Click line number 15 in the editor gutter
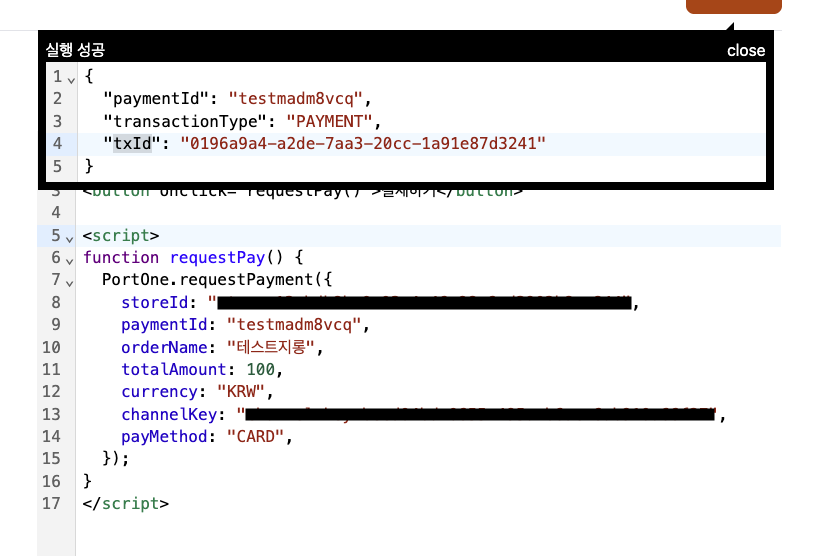814x556 pixels. (51, 459)
